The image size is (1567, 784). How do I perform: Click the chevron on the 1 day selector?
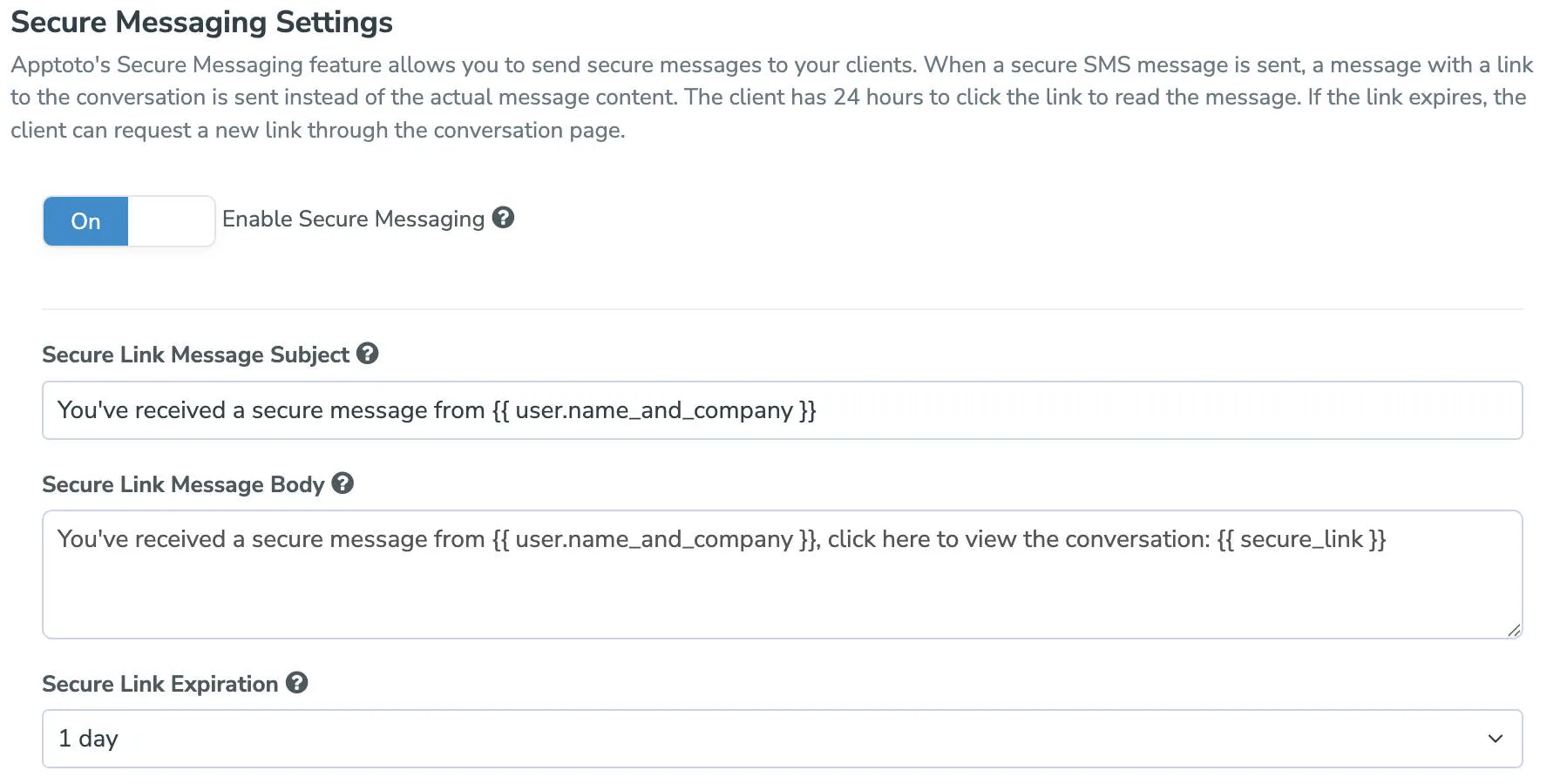tap(1495, 738)
